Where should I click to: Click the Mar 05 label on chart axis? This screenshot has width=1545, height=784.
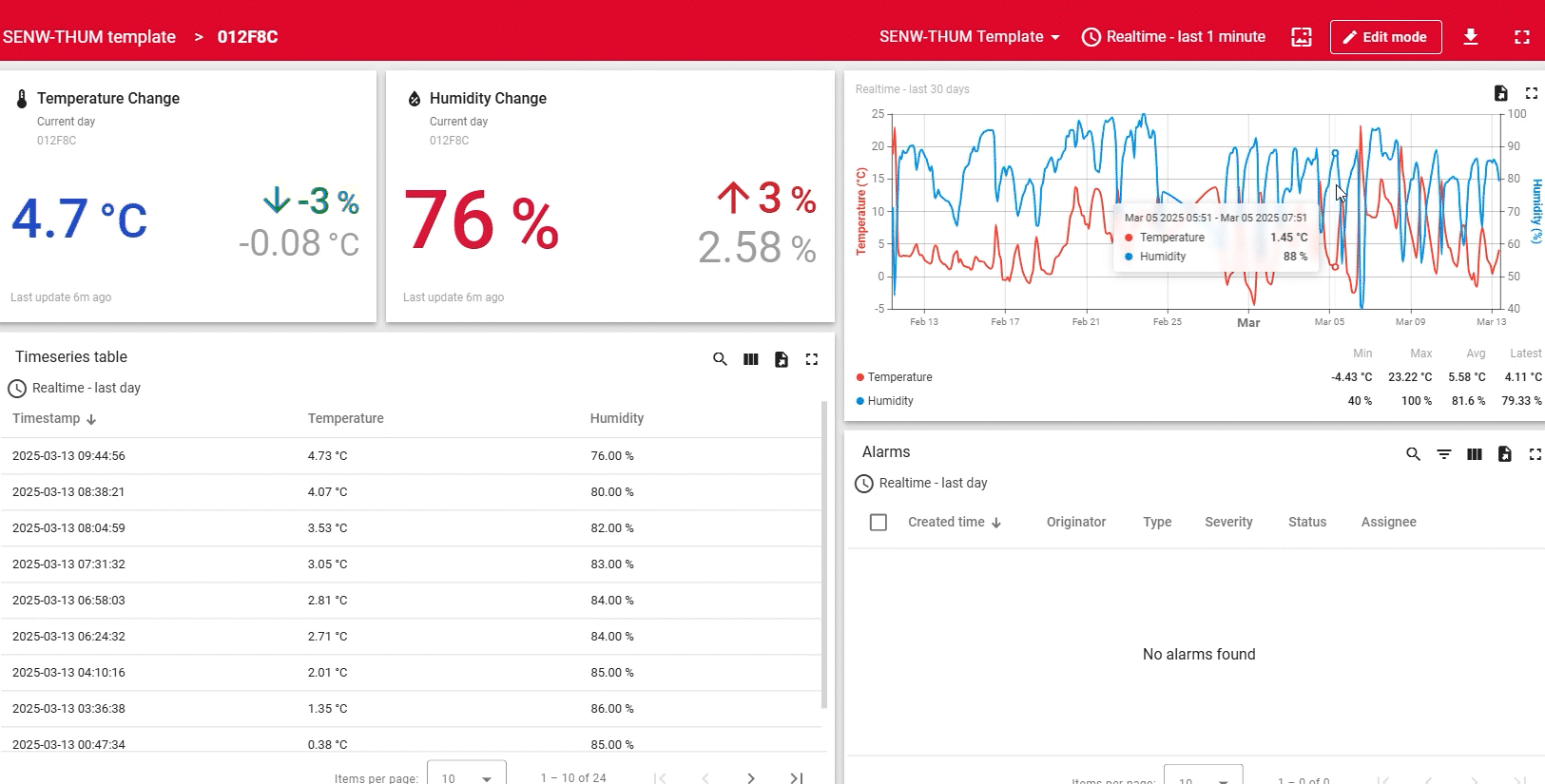[1329, 322]
